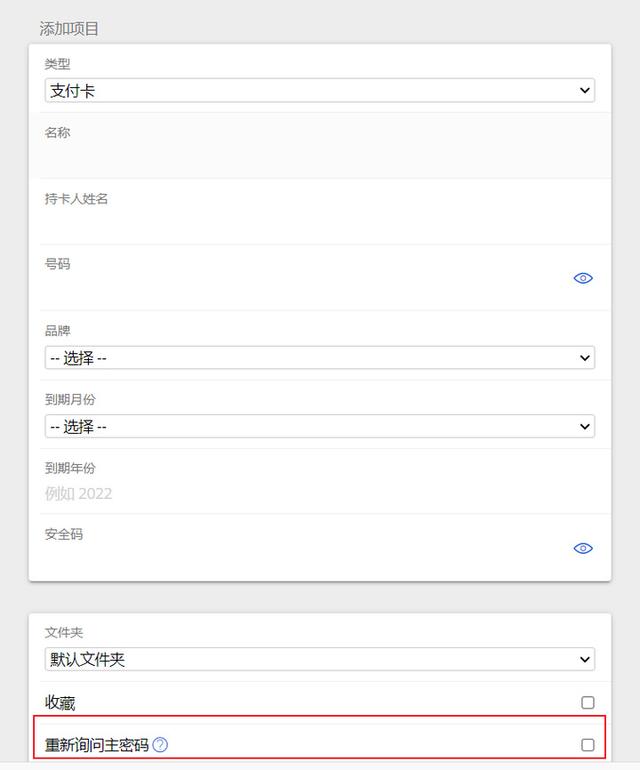Reveal the 安全码 with its eye icon
The width and height of the screenshot is (640, 770).
coord(583,548)
